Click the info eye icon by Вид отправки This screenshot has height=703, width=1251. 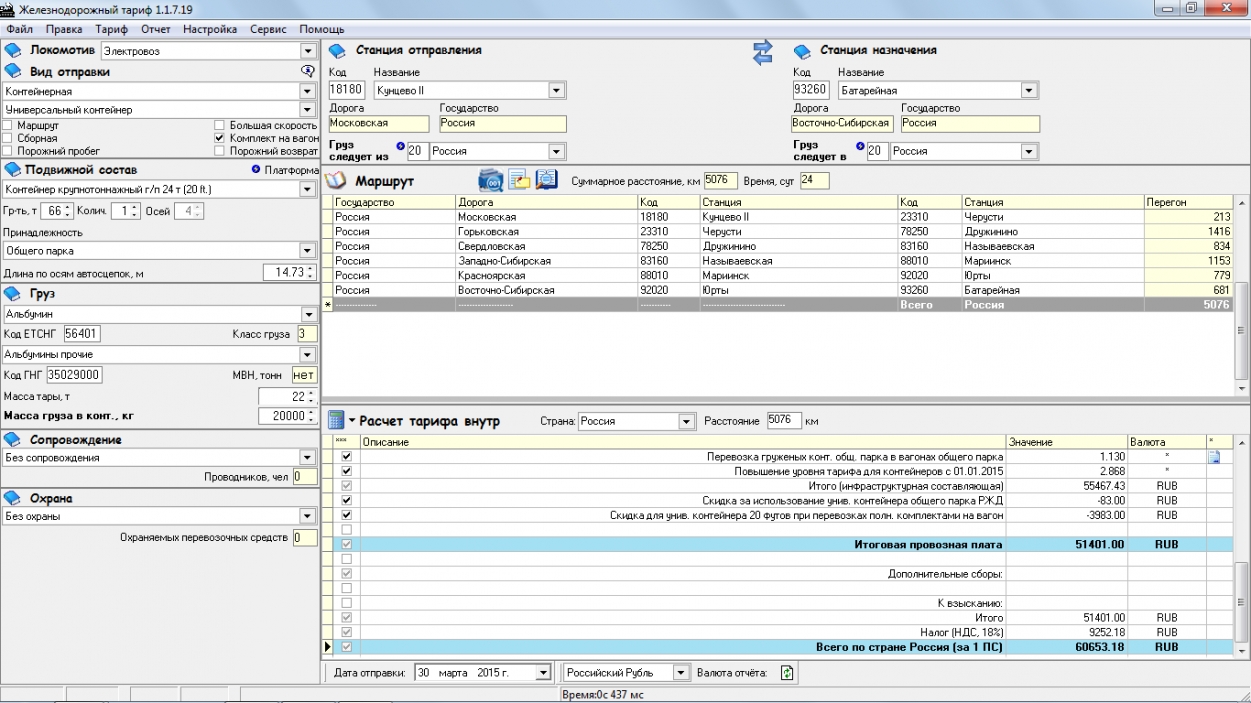[x=308, y=72]
